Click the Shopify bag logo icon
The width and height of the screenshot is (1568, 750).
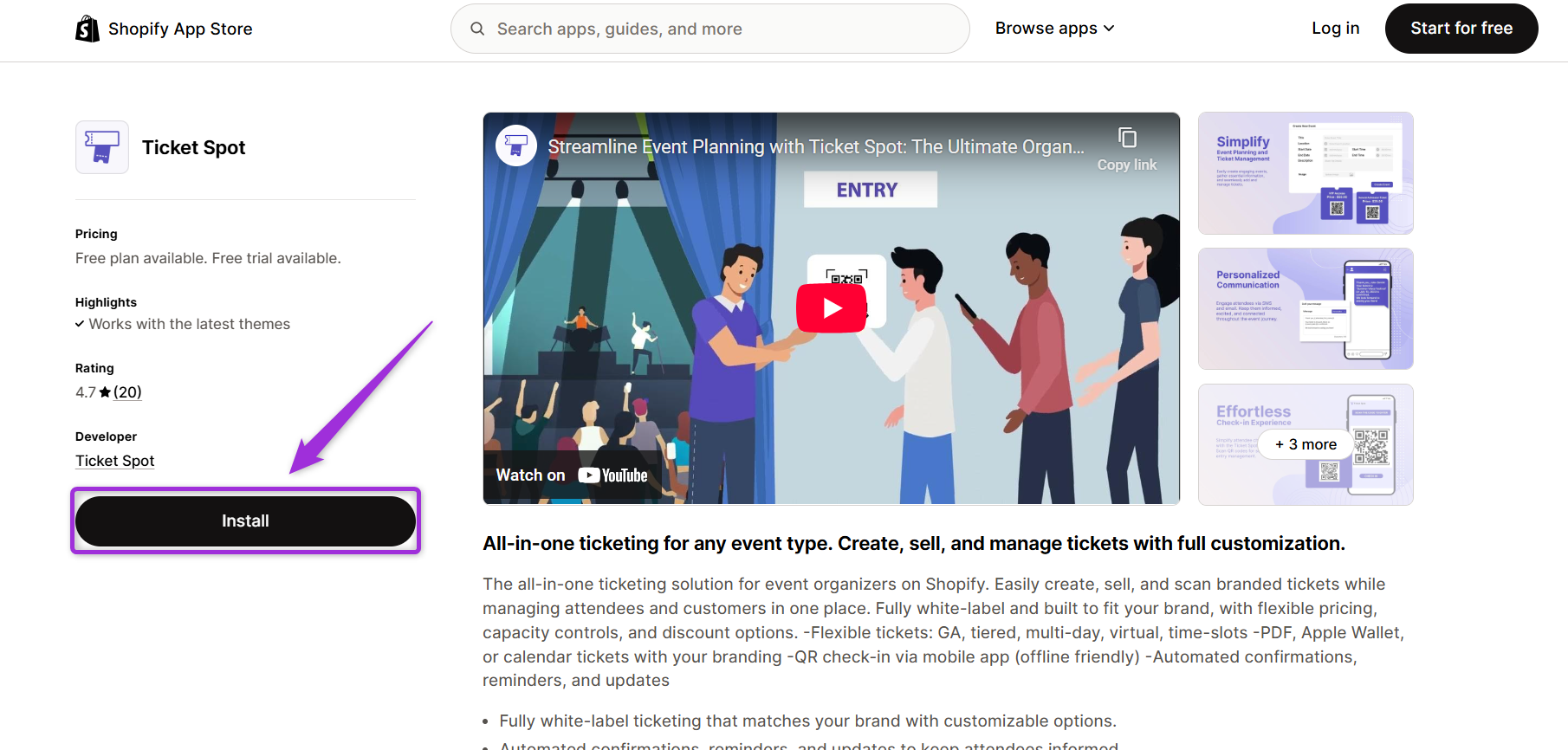pyautogui.click(x=87, y=29)
